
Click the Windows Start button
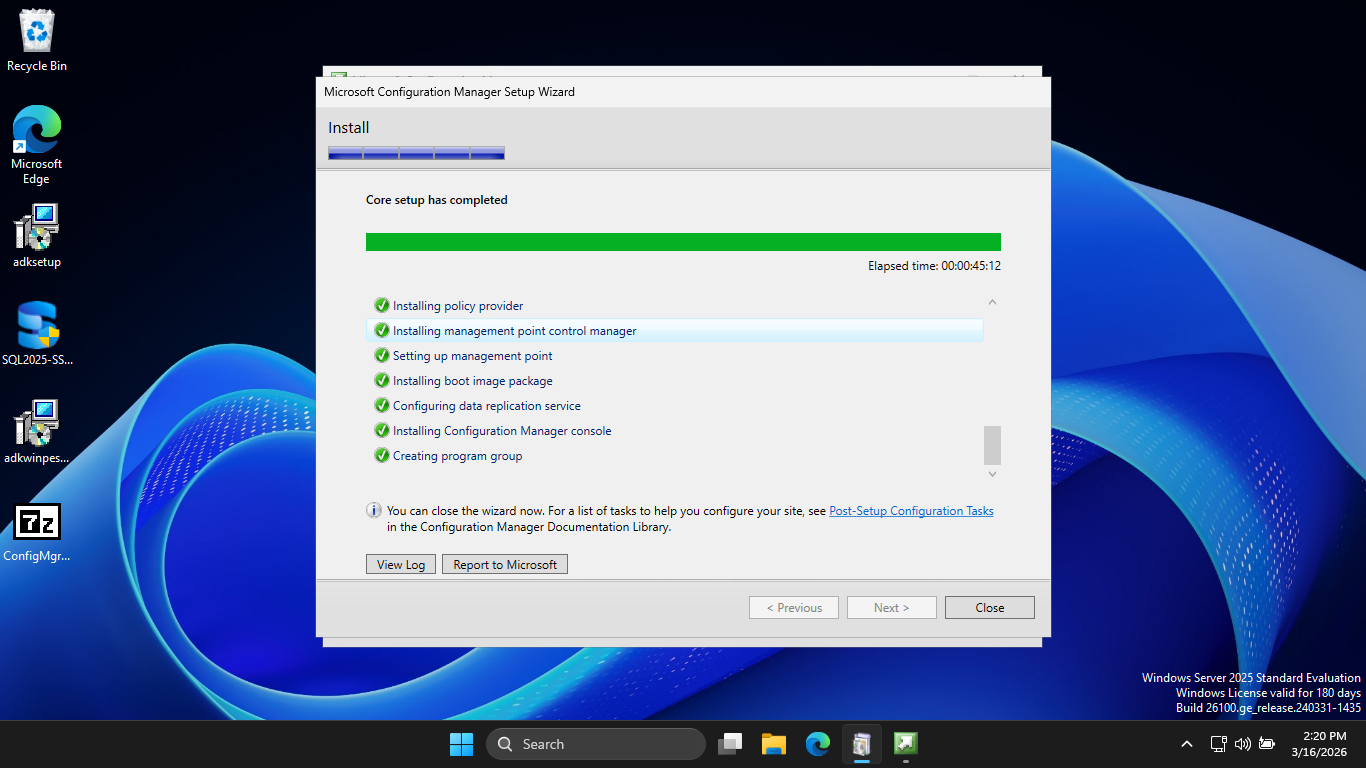461,744
